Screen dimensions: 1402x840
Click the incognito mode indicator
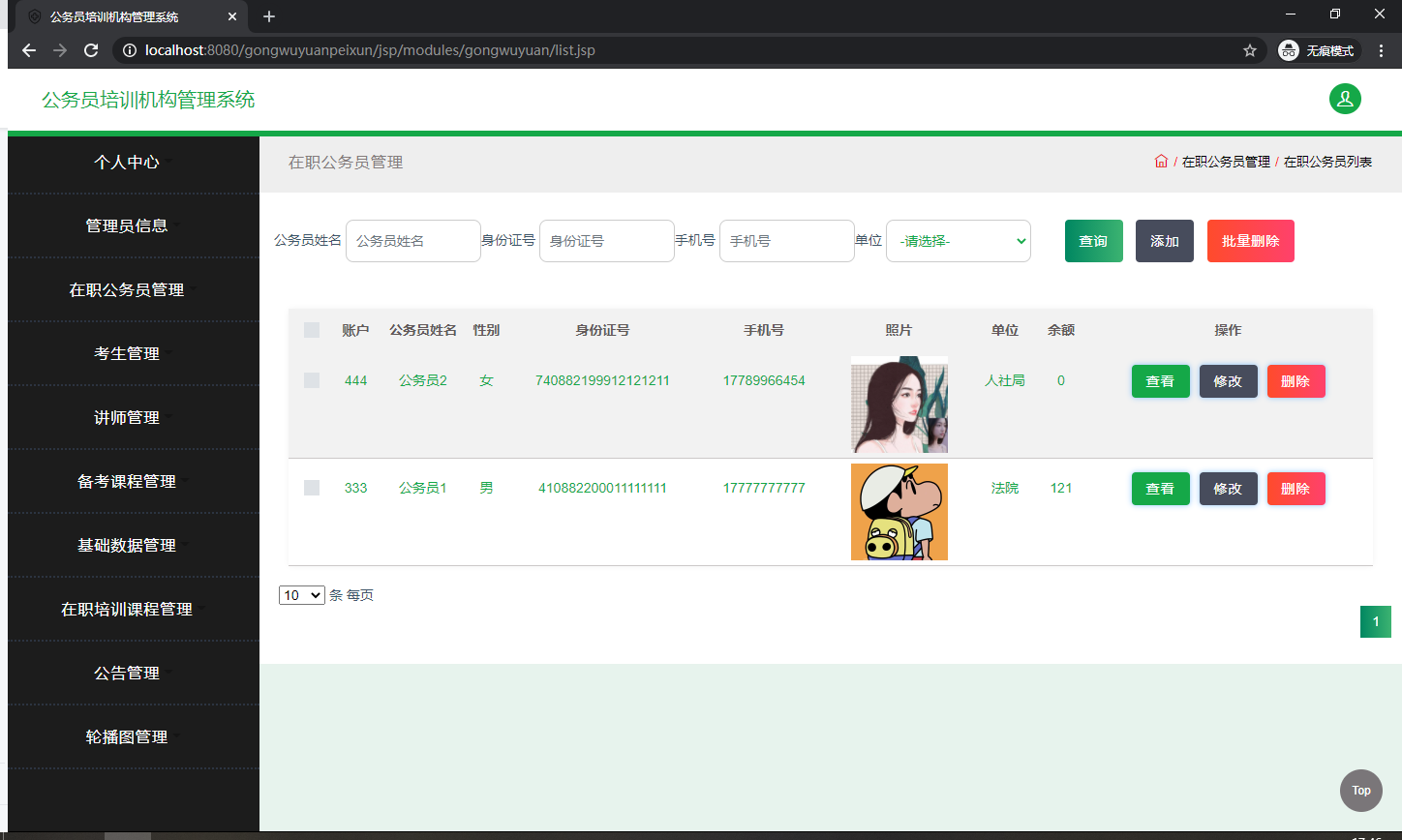point(1319,50)
